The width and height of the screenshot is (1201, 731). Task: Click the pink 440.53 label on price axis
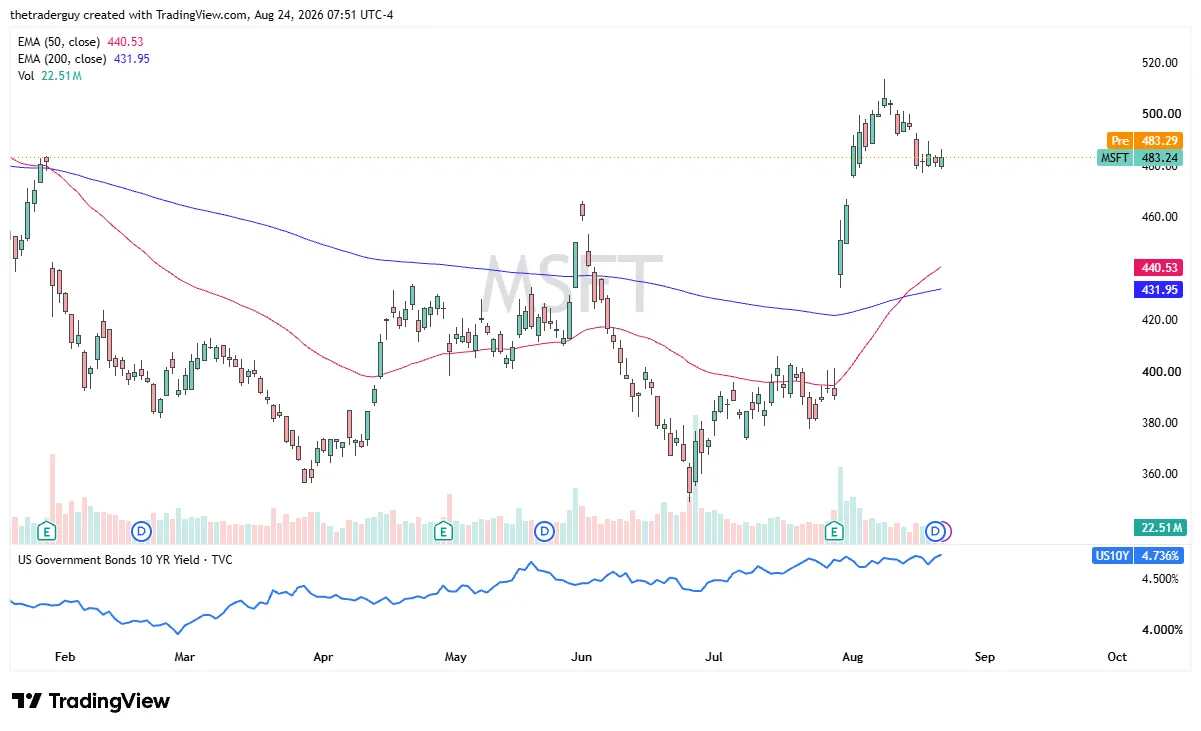pos(1158,268)
